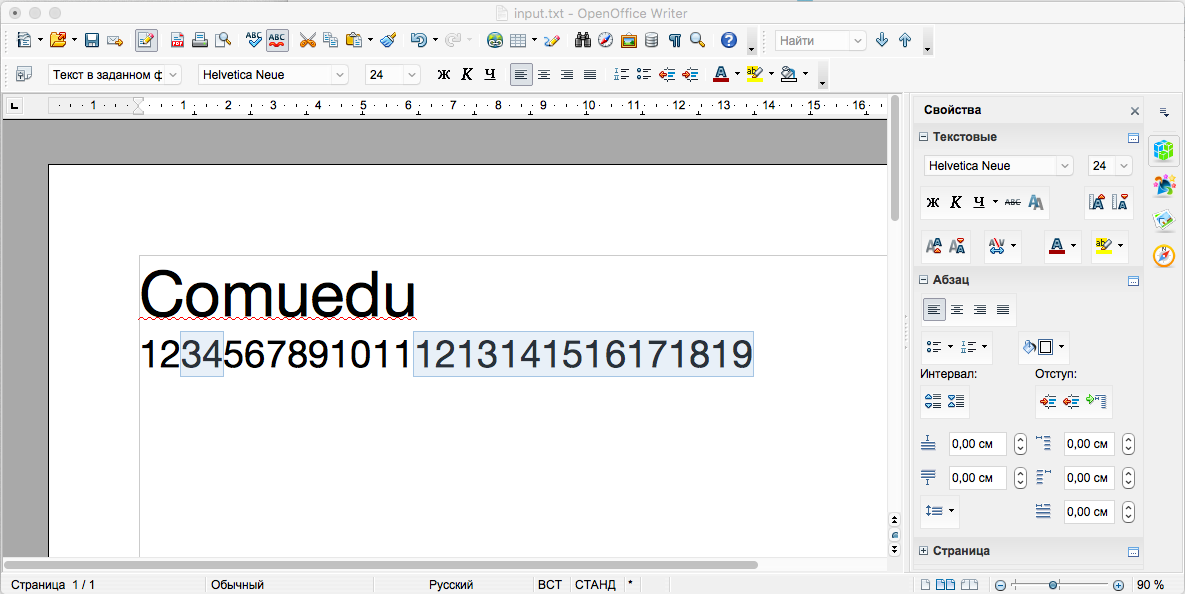Open OpenOffice Help question mark icon
The height and width of the screenshot is (594, 1185).
coord(729,40)
